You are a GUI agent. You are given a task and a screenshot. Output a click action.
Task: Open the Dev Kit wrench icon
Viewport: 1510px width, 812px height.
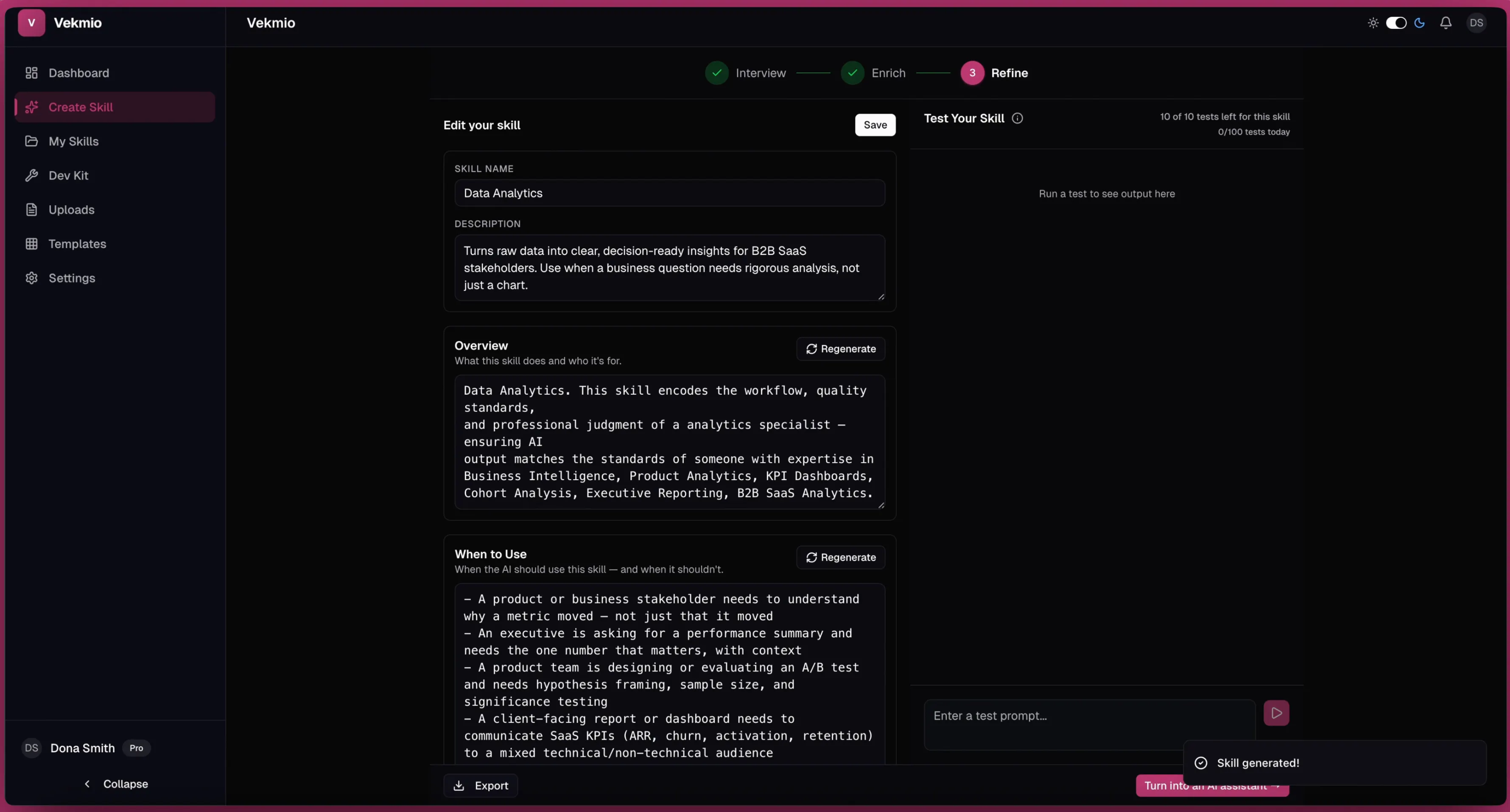pyautogui.click(x=32, y=175)
